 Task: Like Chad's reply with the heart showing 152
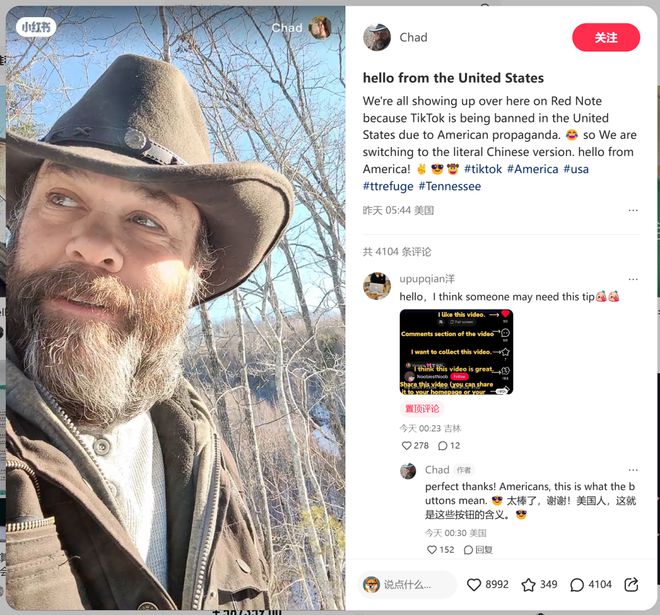[x=432, y=549]
